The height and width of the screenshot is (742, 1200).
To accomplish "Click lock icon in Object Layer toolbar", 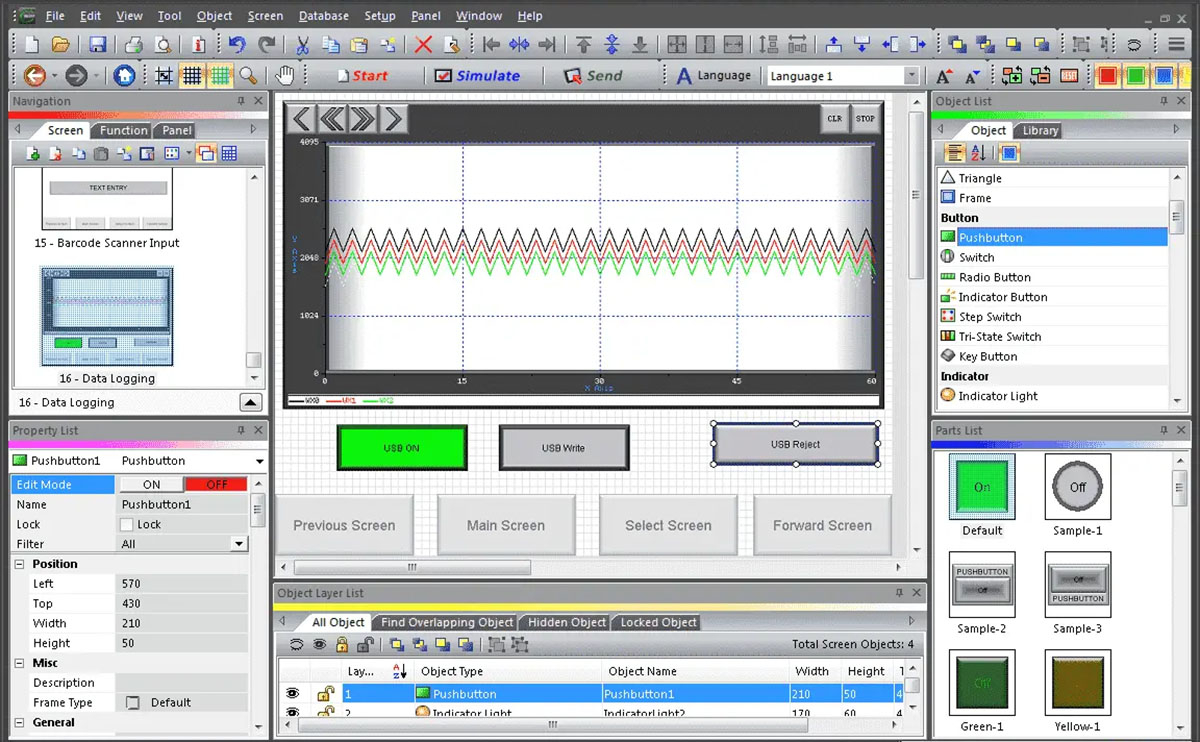I will (342, 645).
